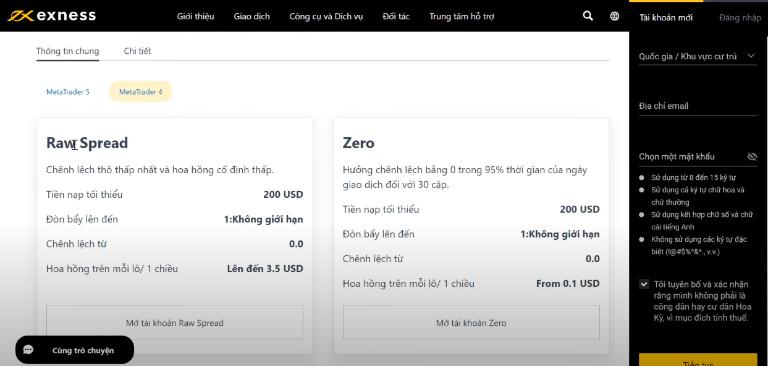The height and width of the screenshot is (366, 768).
Task: Open Công cụ và Dịch vụ menu
Action: 326,16
